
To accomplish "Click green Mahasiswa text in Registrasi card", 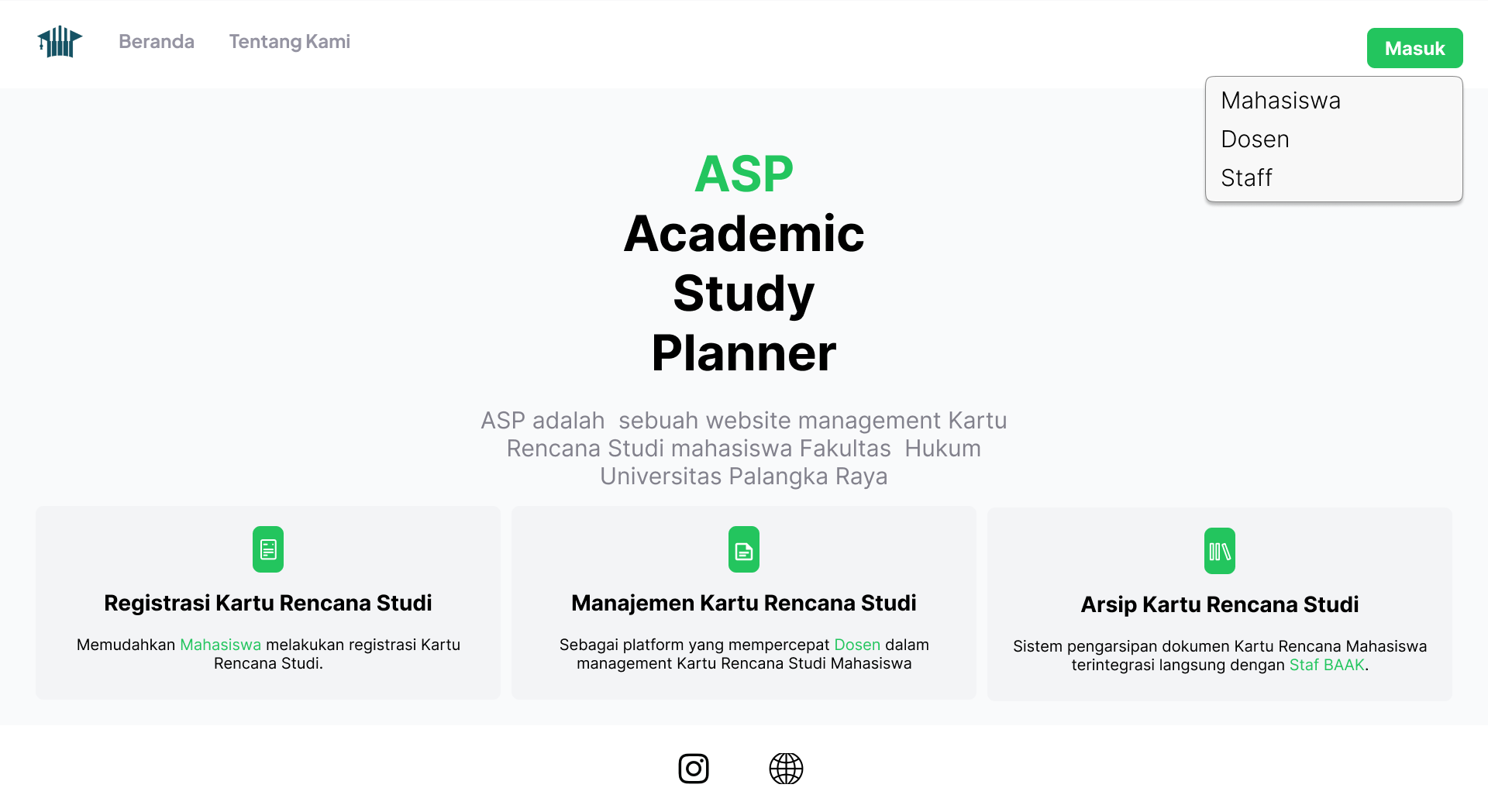I will coord(220,645).
